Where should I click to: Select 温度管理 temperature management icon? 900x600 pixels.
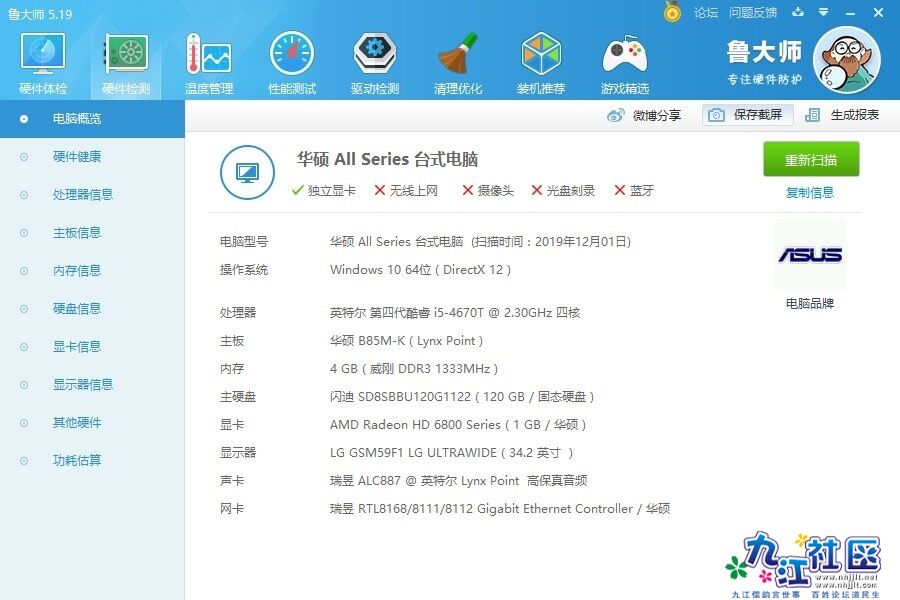209,62
